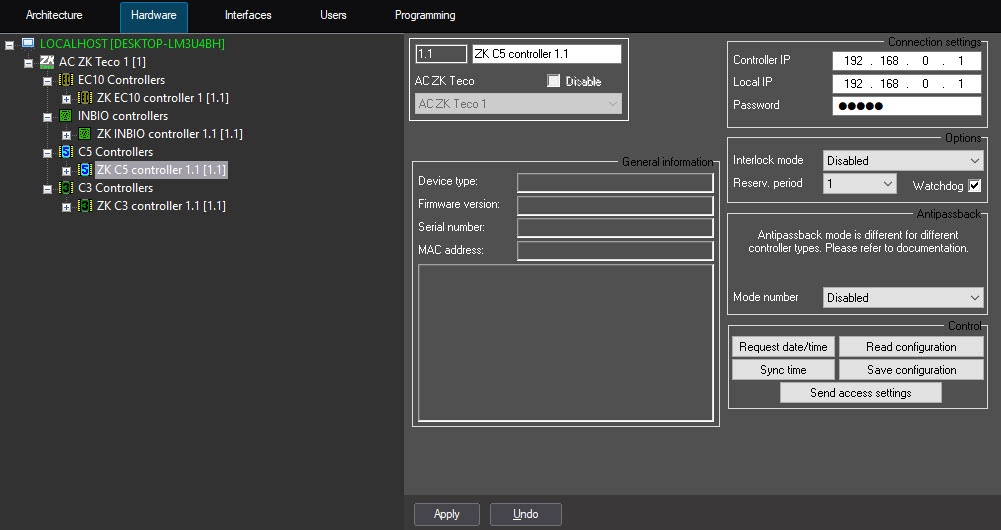Click the AC ZK Teco 1 icon
Viewport: 1001px width, 530px height.
[x=47, y=62]
